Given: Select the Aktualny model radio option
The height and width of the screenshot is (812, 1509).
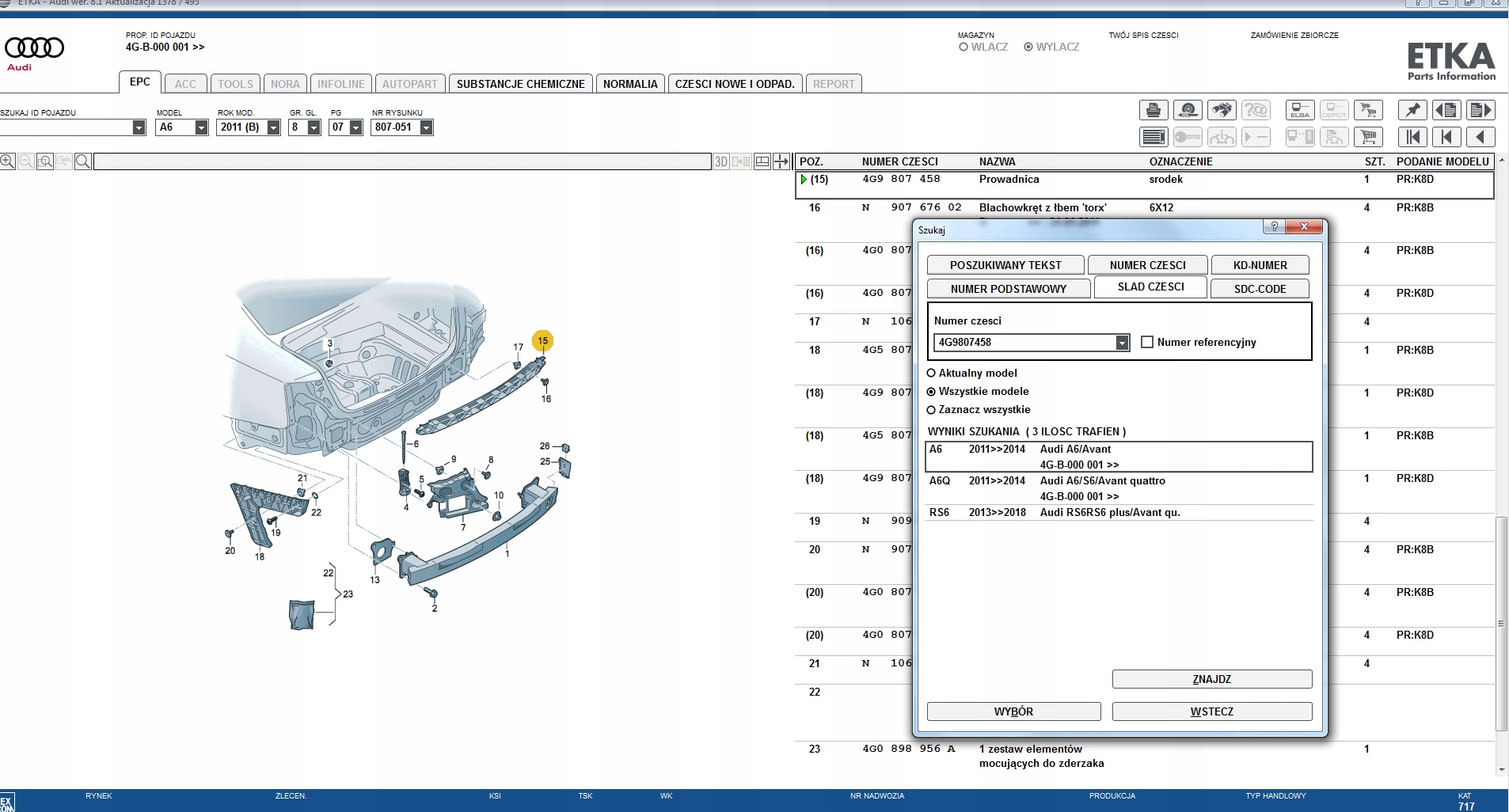Looking at the screenshot, I should (x=931, y=373).
